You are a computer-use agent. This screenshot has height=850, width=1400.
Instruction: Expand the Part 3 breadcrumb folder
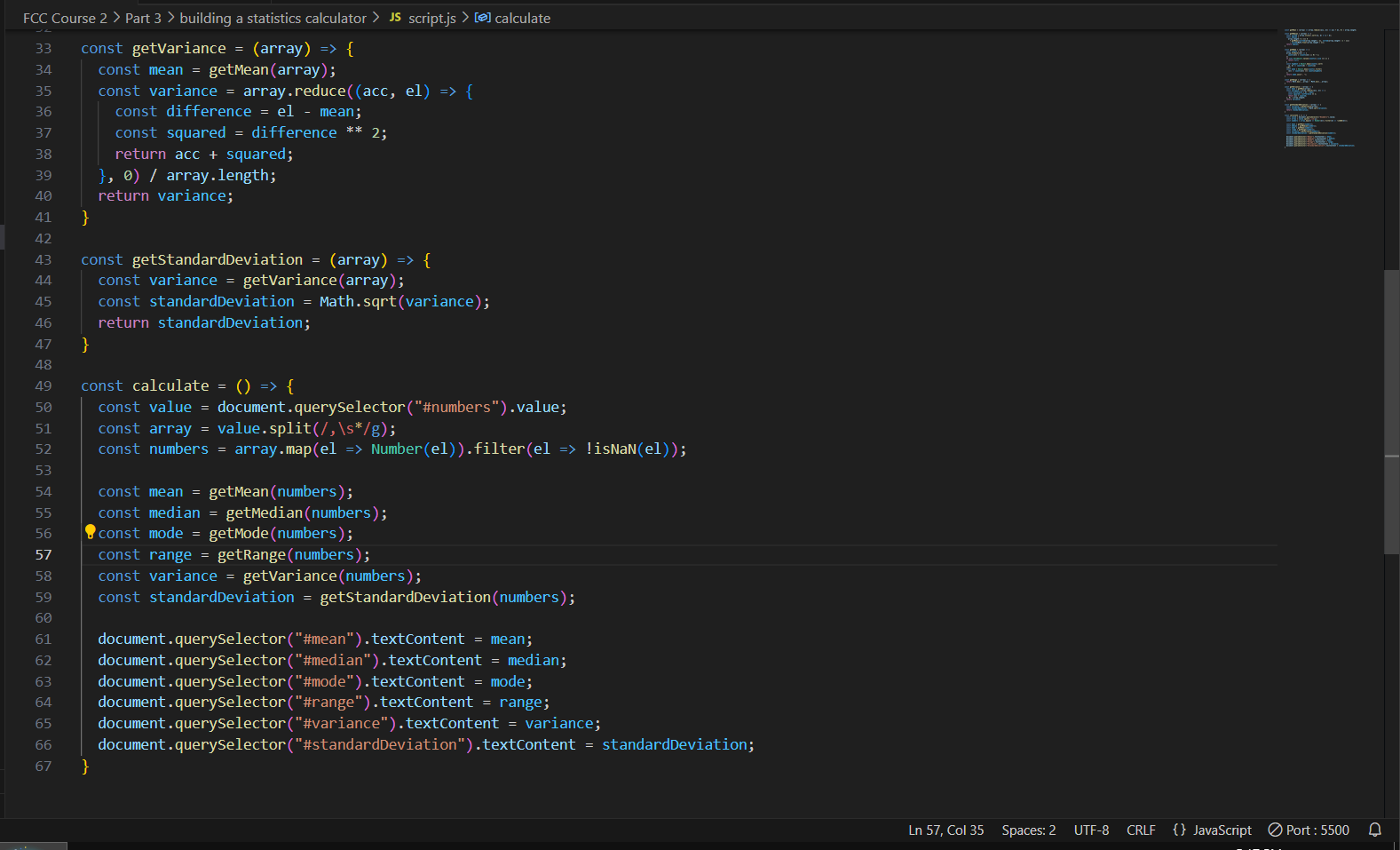tap(143, 18)
